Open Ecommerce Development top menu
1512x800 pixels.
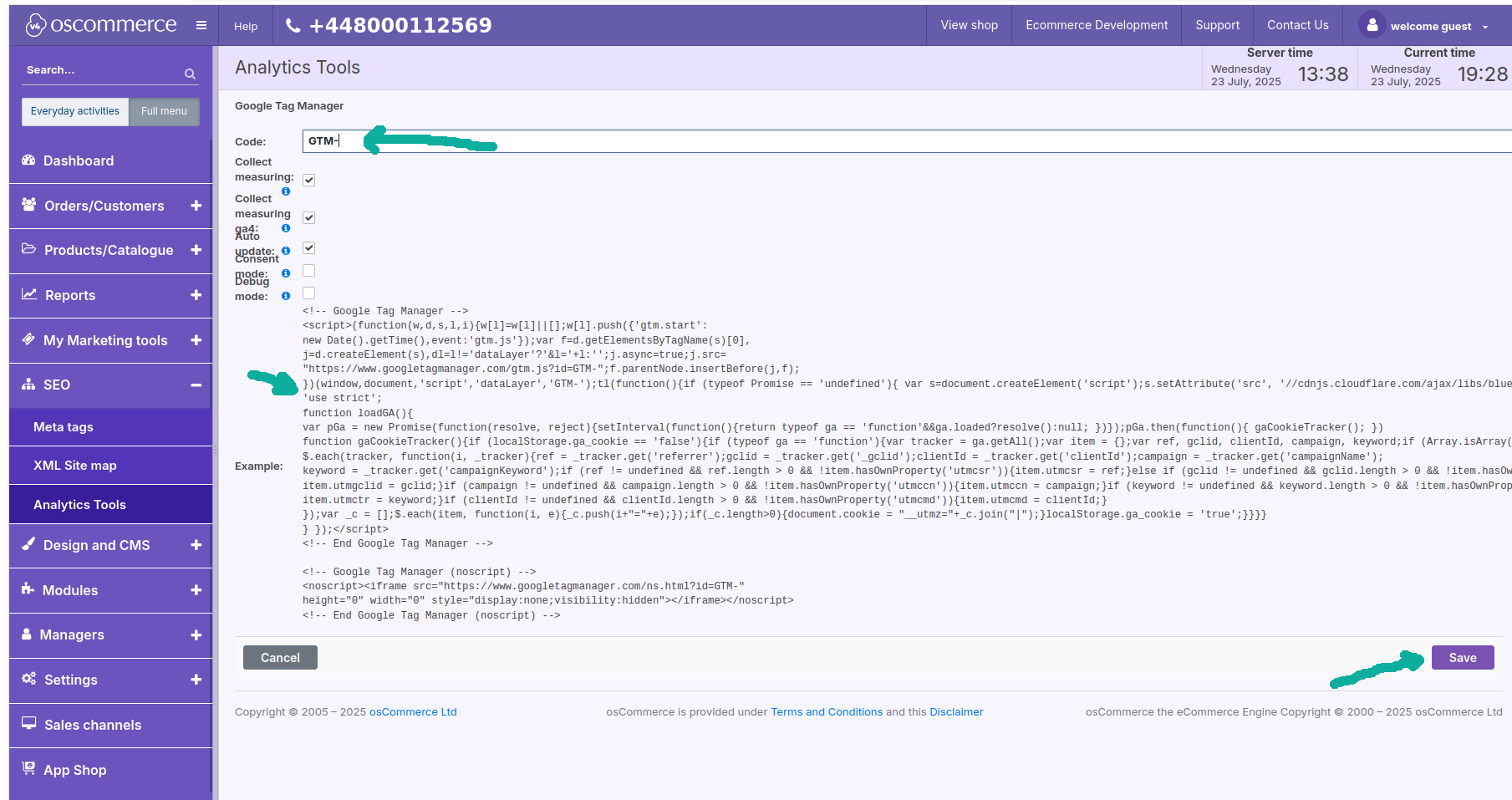point(1097,25)
